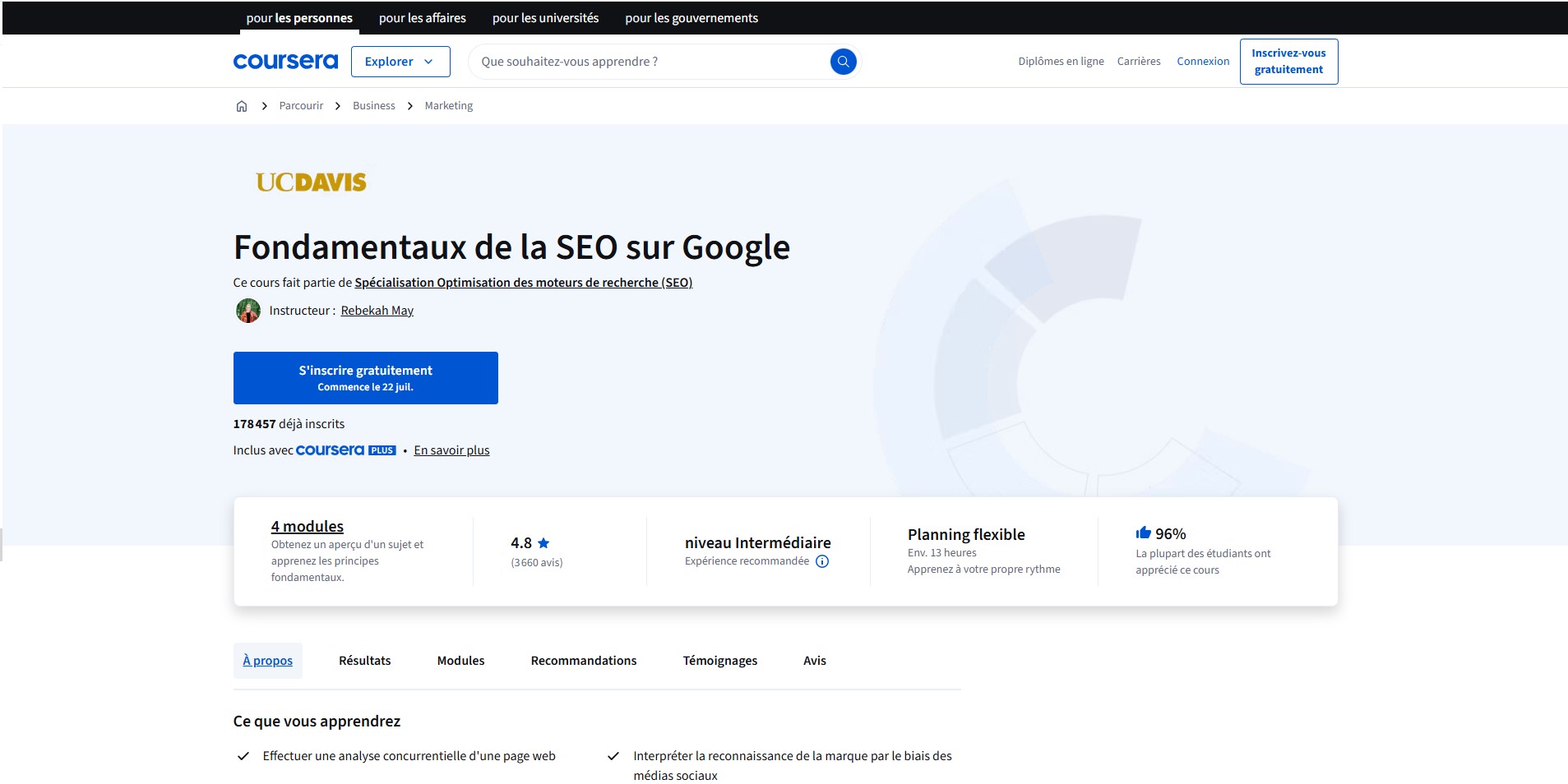This screenshot has height=784, width=1568.
Task: Click 'Effectuer une analyse concurrentielle' item
Action: click(409, 756)
